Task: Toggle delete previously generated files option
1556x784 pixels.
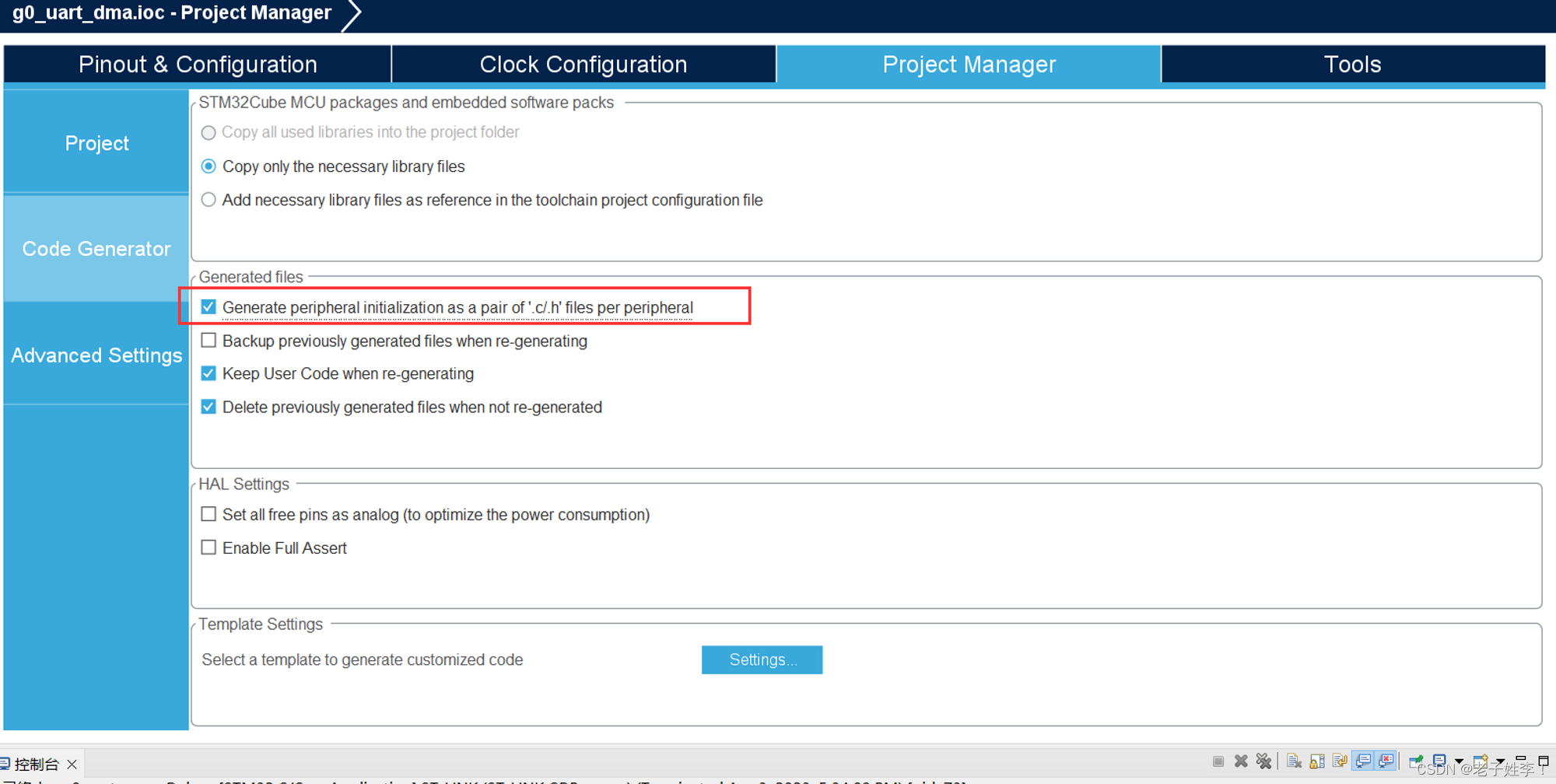Action: tap(209, 407)
